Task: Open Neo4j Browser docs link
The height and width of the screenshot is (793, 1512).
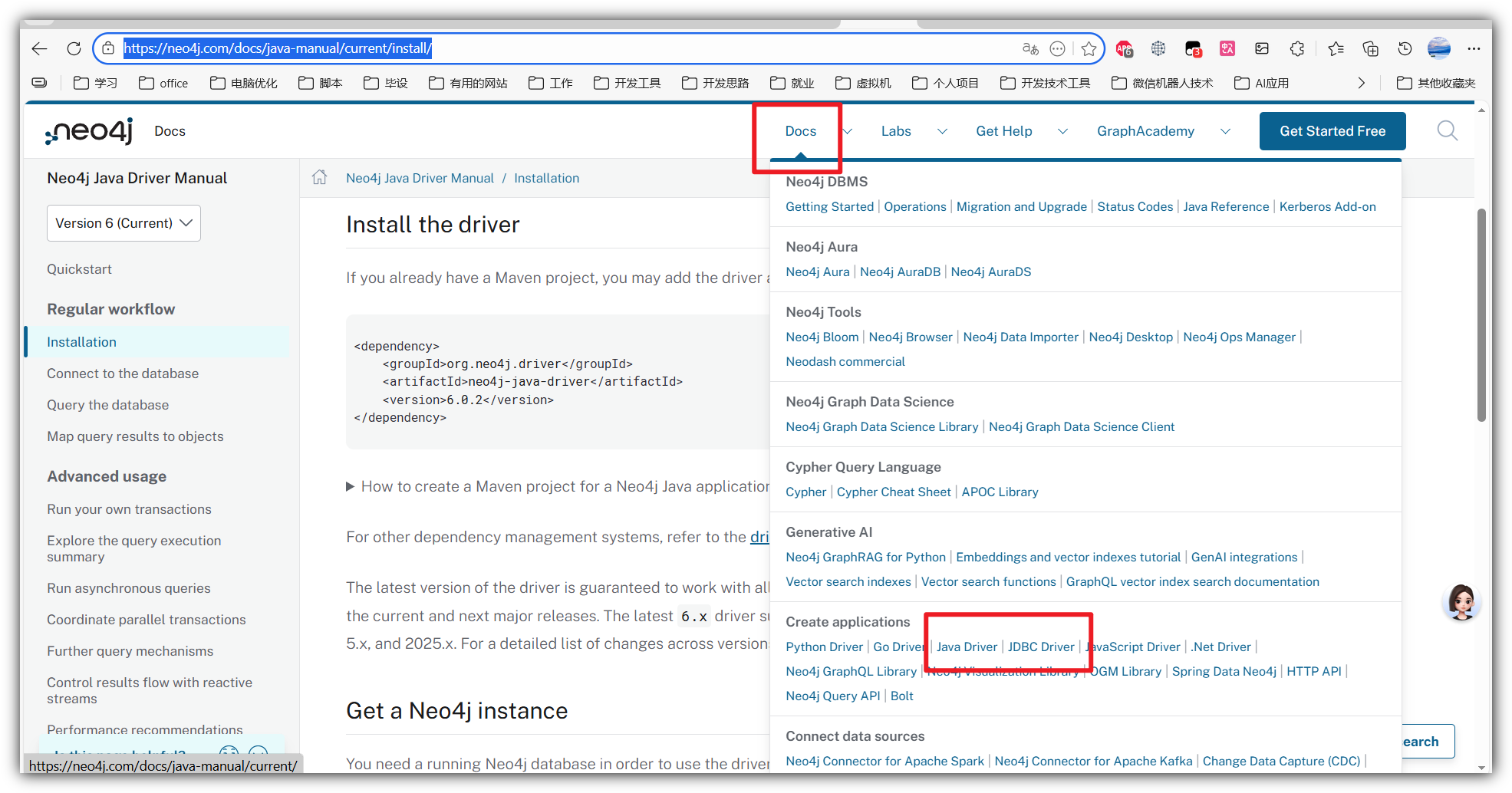Action: coord(911,337)
